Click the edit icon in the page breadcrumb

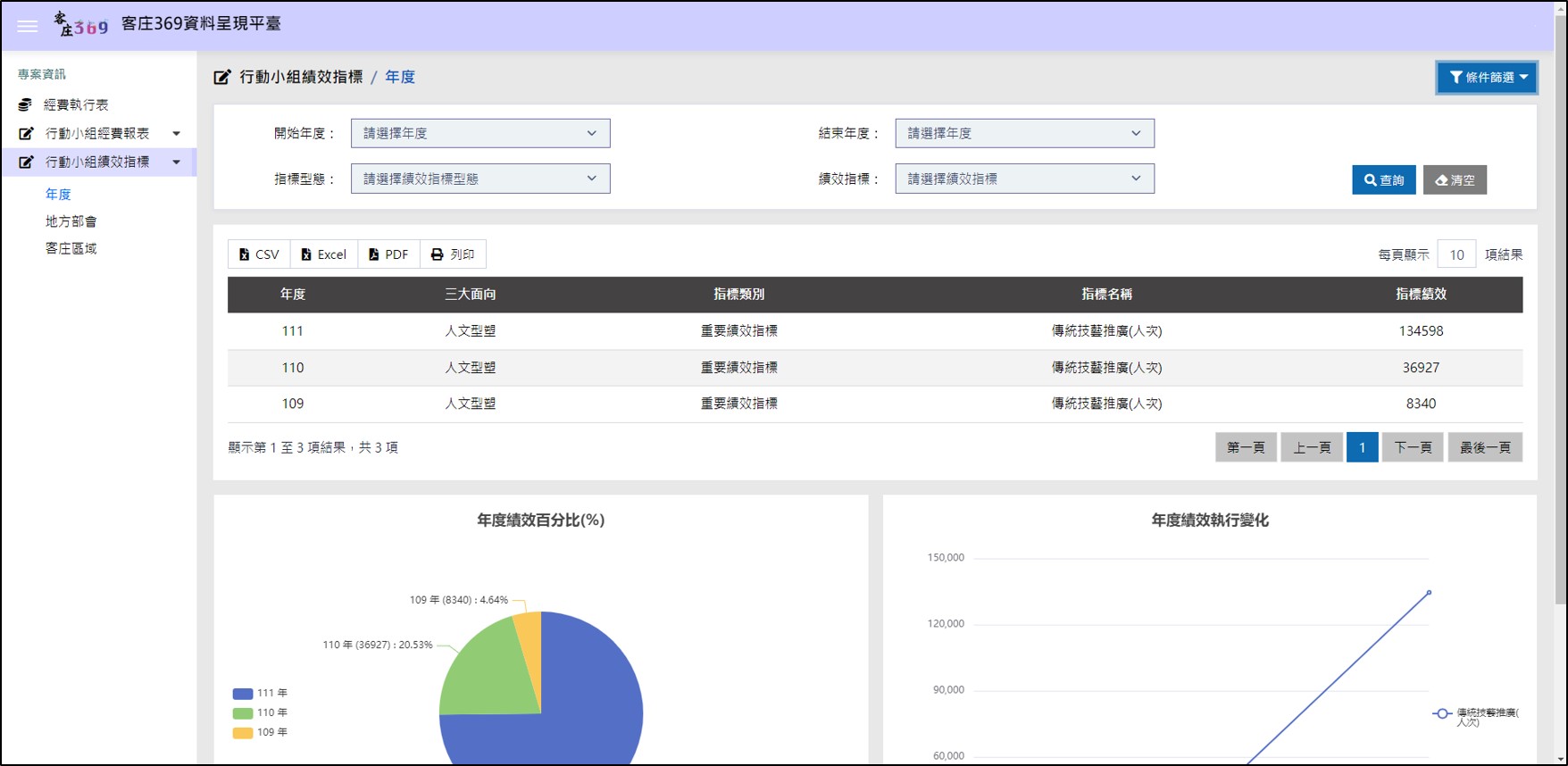click(222, 78)
